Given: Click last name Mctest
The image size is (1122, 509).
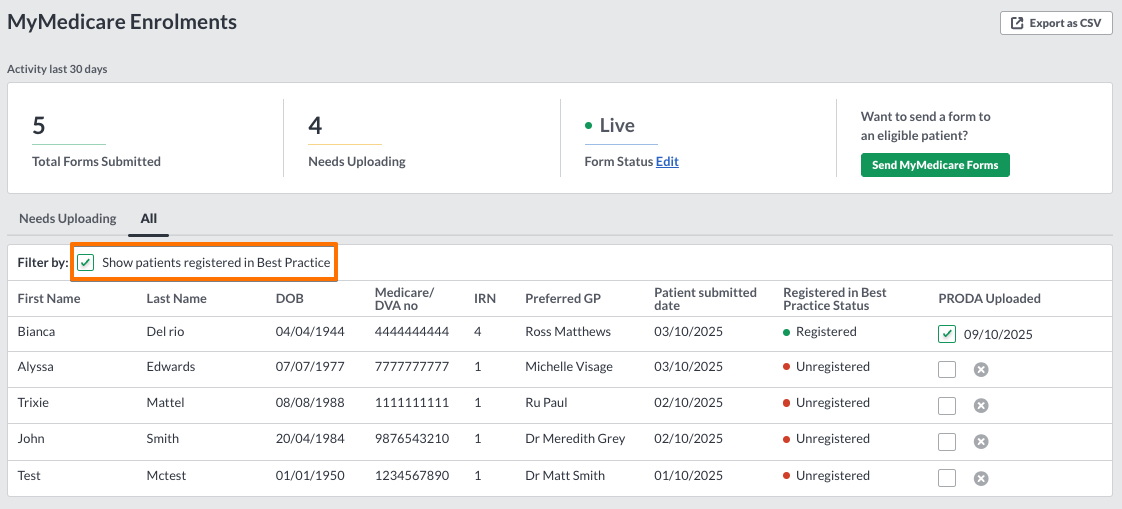Looking at the screenshot, I should 165,475.
